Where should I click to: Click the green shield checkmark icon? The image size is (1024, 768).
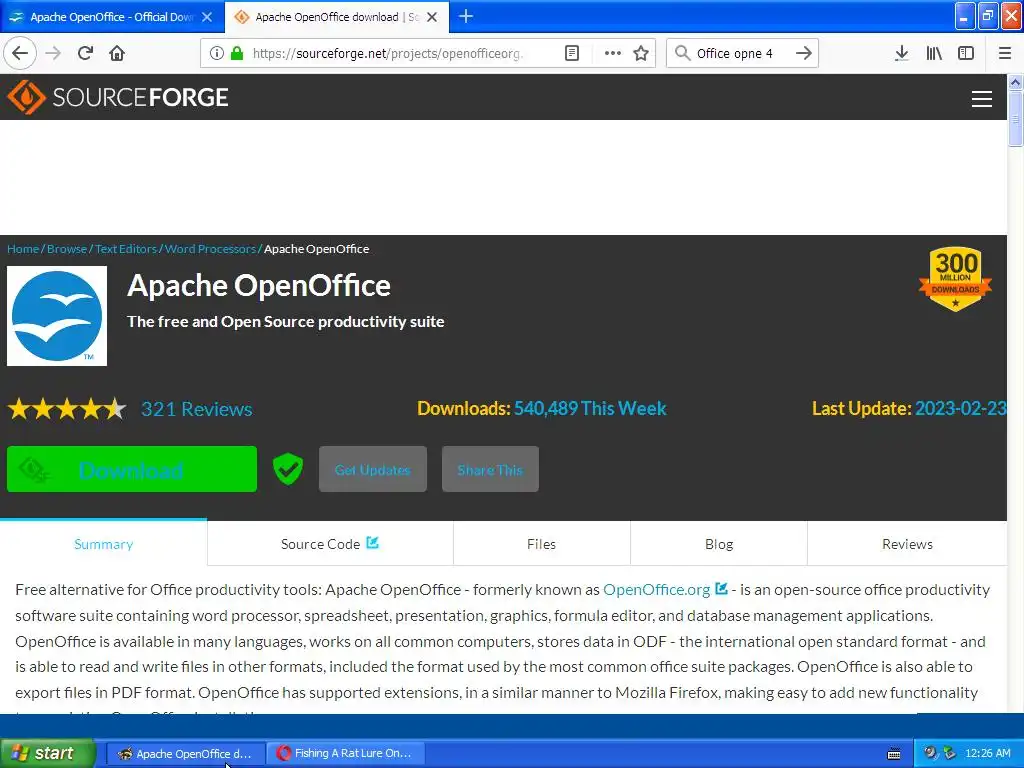pyautogui.click(x=288, y=469)
